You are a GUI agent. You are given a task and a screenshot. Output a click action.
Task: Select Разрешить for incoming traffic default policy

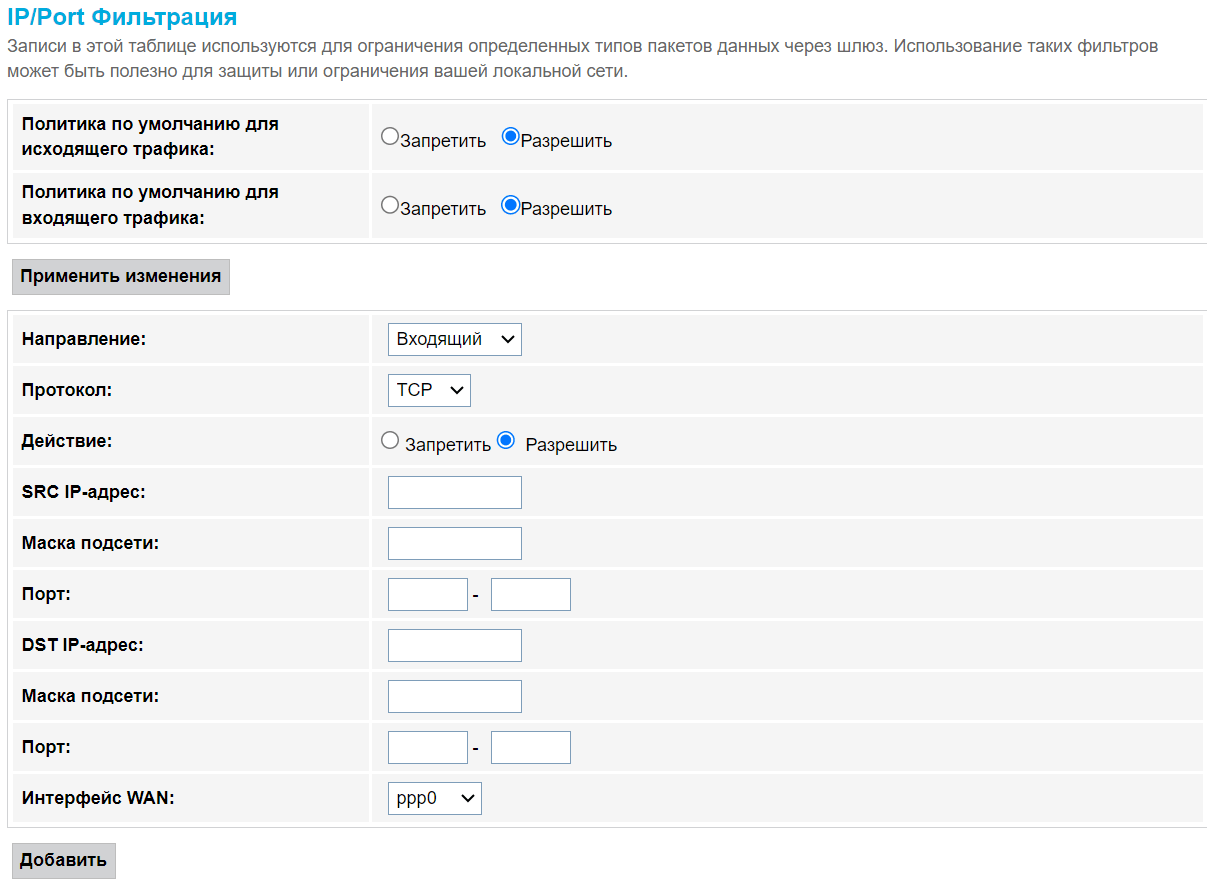(510, 206)
